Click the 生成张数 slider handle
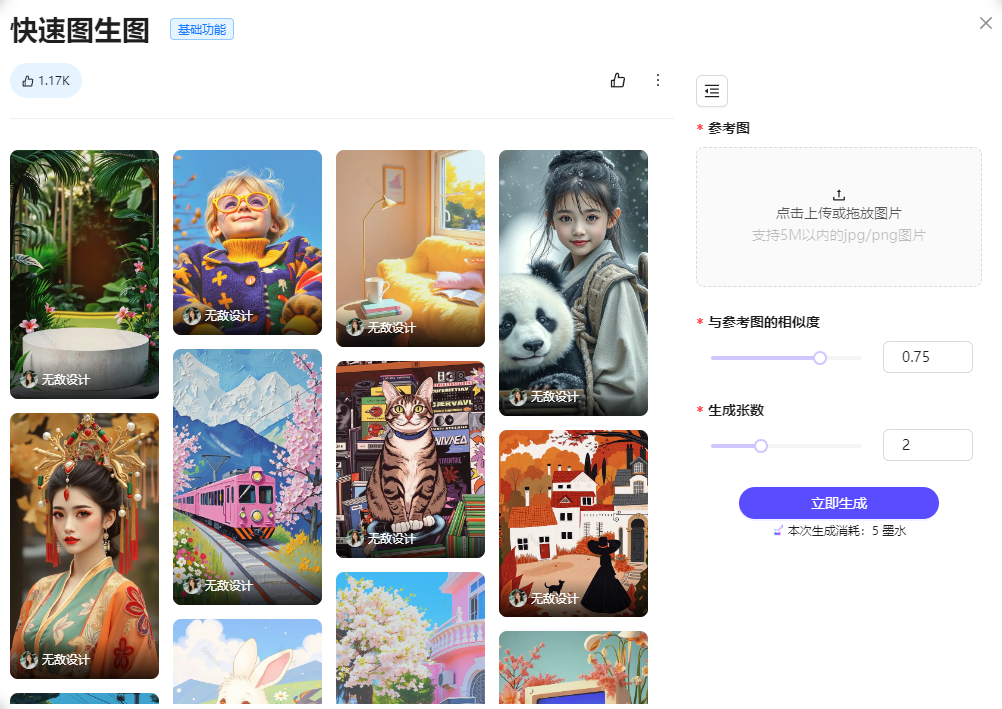The height and width of the screenshot is (709, 1002). 760,446
